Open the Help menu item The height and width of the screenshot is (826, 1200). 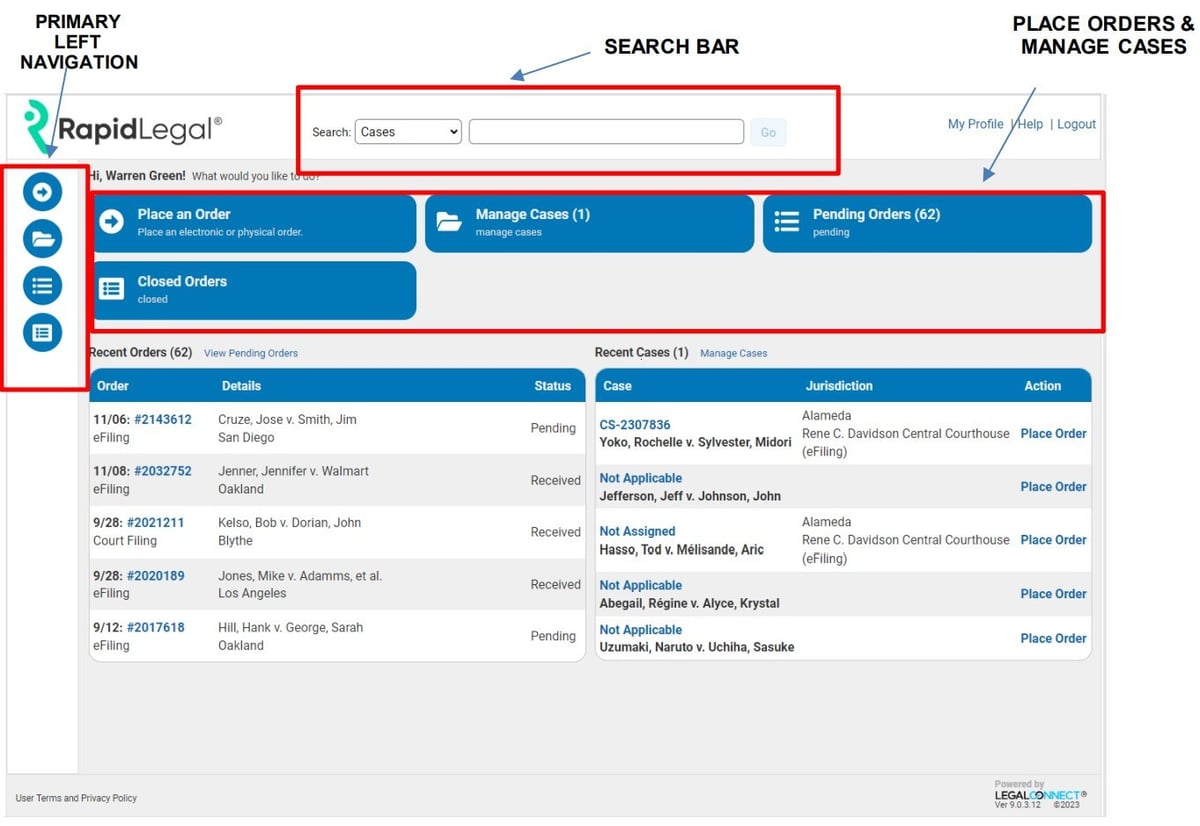tap(1030, 124)
